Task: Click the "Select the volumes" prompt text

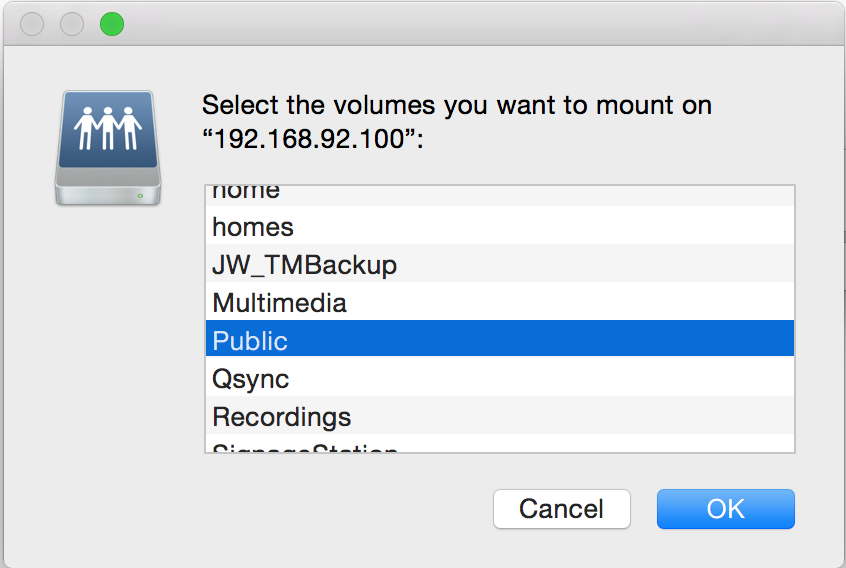Action: (x=456, y=105)
